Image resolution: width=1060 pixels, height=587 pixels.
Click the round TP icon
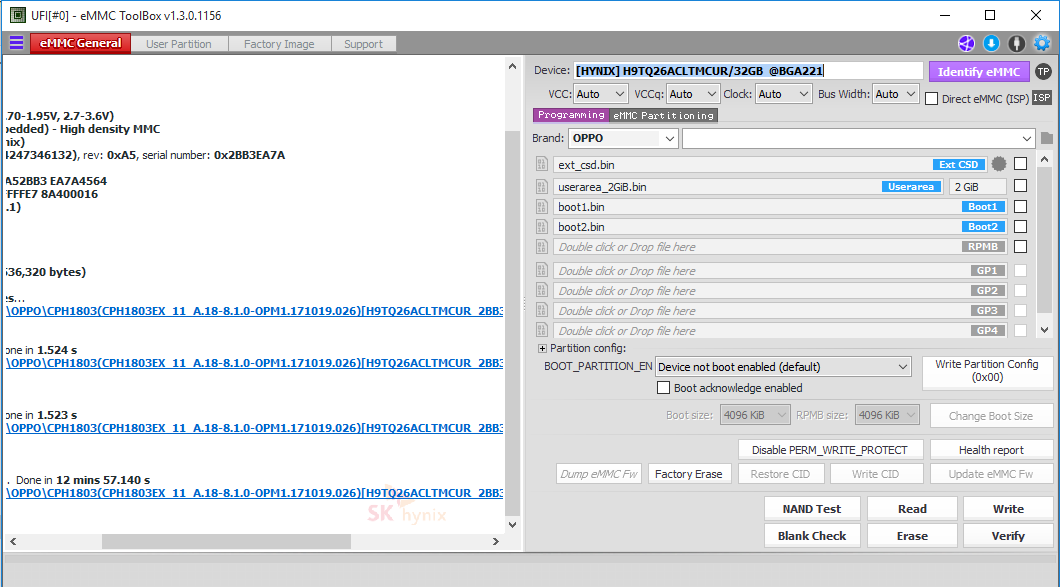pyautogui.click(x=1043, y=71)
